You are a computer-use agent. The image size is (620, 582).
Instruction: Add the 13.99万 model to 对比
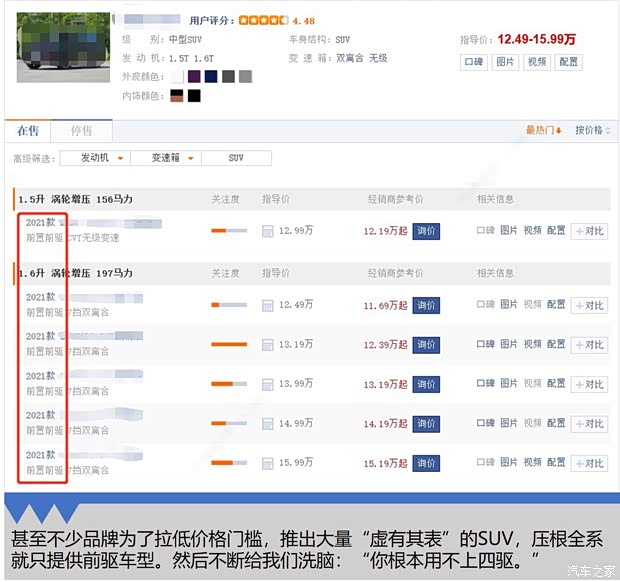pos(589,385)
